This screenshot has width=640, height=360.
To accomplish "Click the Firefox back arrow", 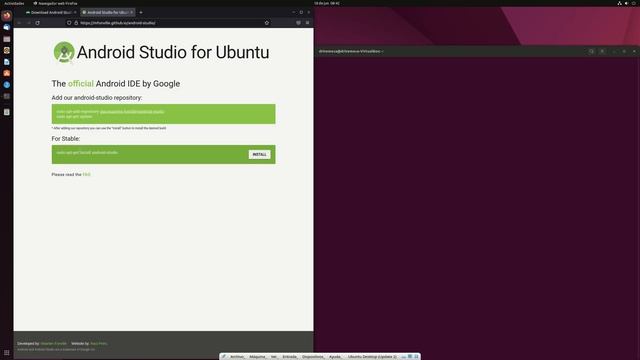I will pos(19,23).
